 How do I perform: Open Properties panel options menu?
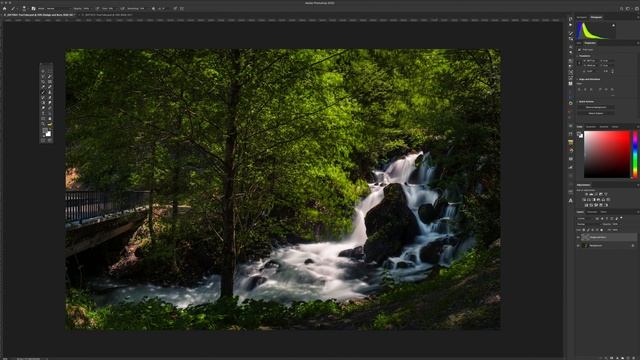pos(638,43)
